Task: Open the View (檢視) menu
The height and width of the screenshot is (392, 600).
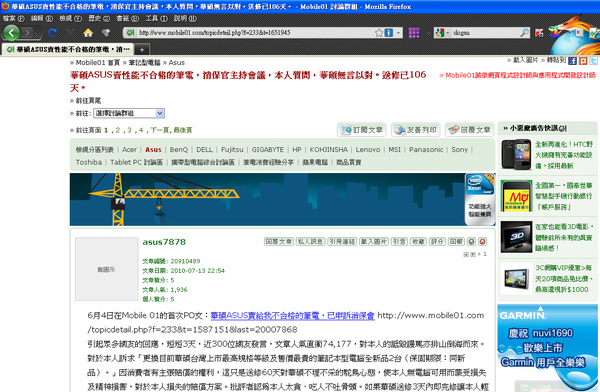Action: tap(70, 18)
